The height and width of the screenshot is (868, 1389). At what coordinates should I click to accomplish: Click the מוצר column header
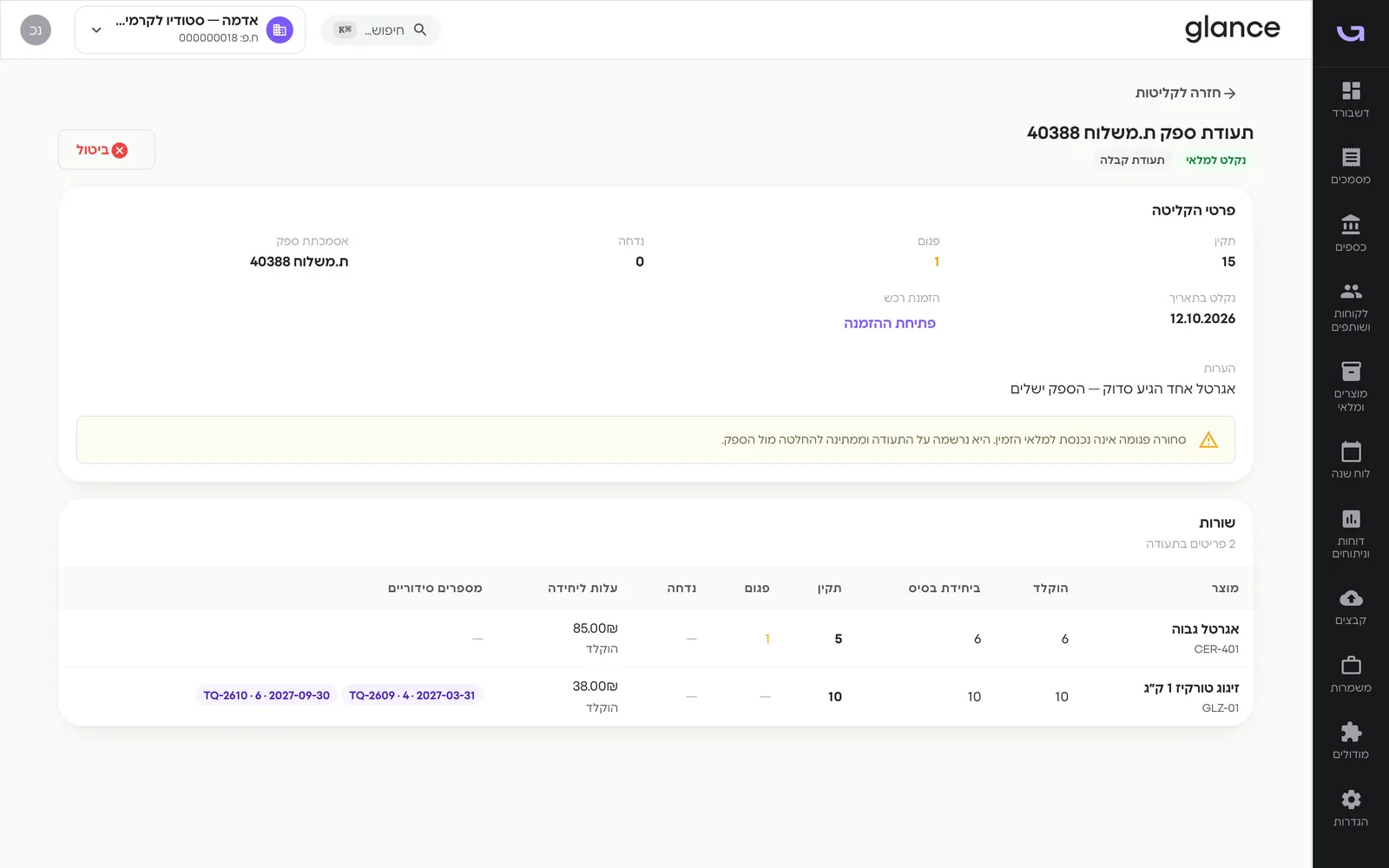[1225, 588]
